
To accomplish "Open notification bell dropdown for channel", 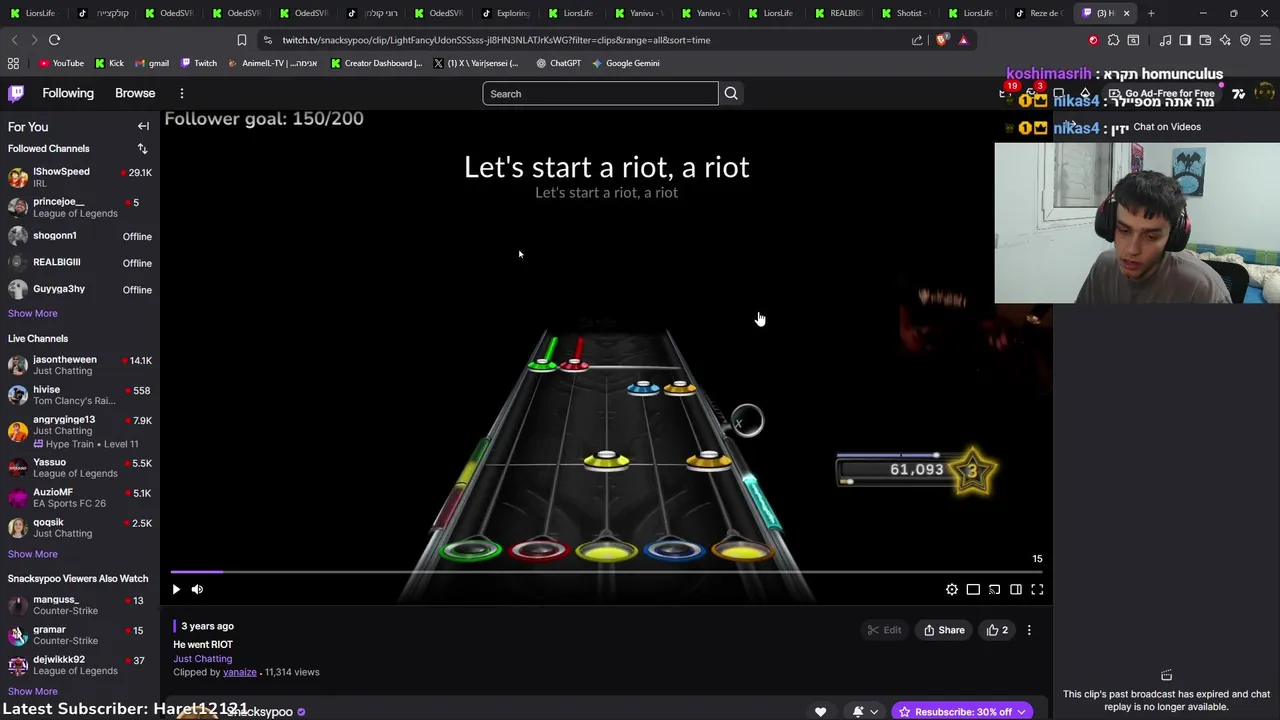I will pos(865,712).
